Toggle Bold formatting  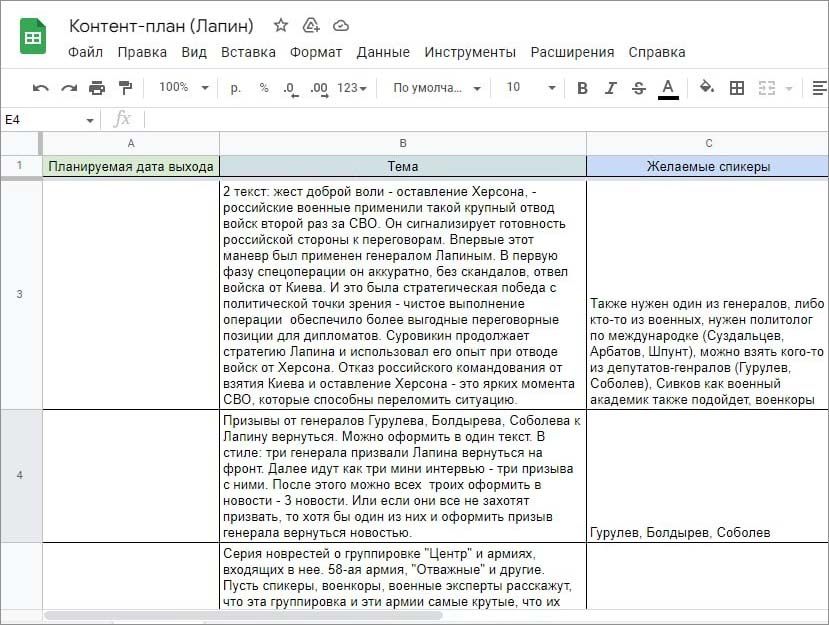pyautogui.click(x=583, y=88)
